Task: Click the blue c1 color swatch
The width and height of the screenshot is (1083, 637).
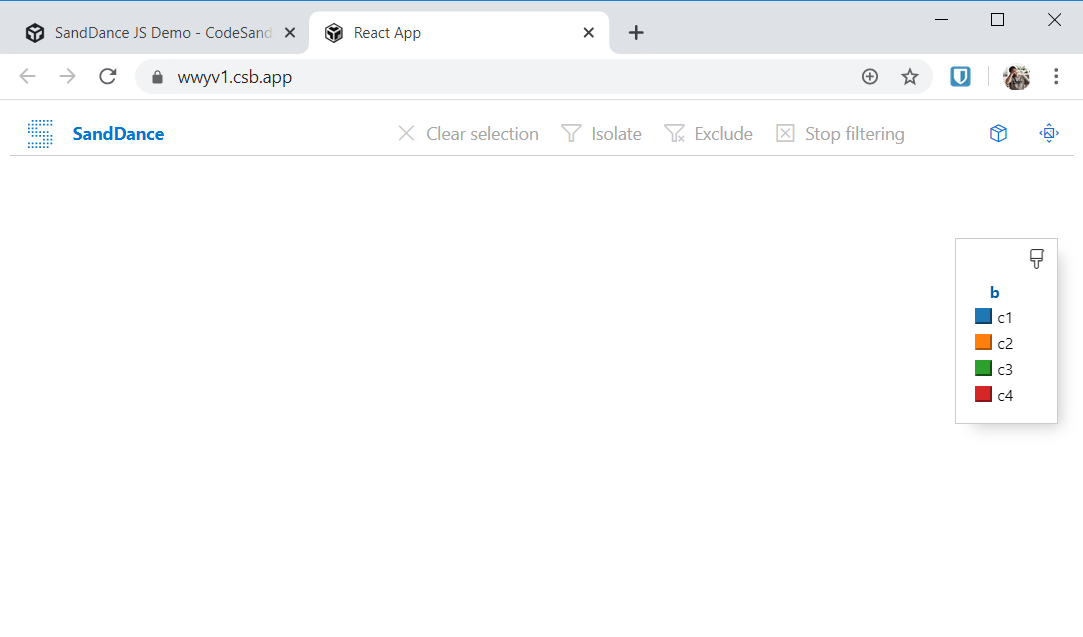Action: coord(981,316)
